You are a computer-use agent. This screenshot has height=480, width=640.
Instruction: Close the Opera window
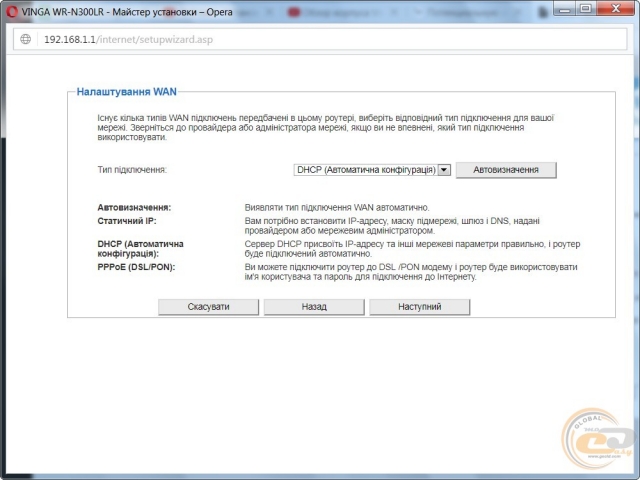click(616, 8)
